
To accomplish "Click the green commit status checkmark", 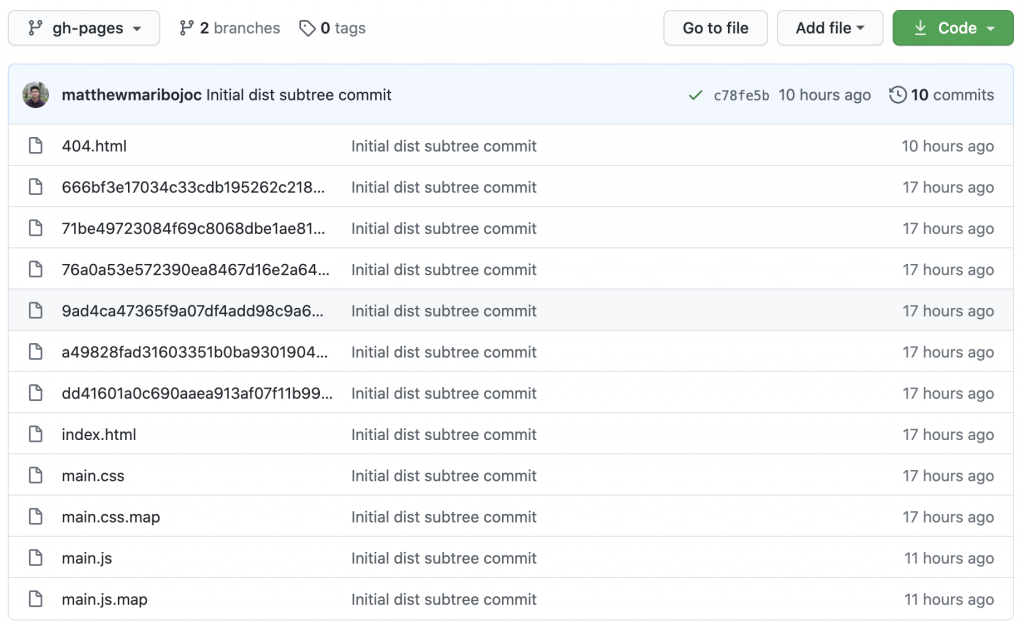I will click(x=695, y=96).
